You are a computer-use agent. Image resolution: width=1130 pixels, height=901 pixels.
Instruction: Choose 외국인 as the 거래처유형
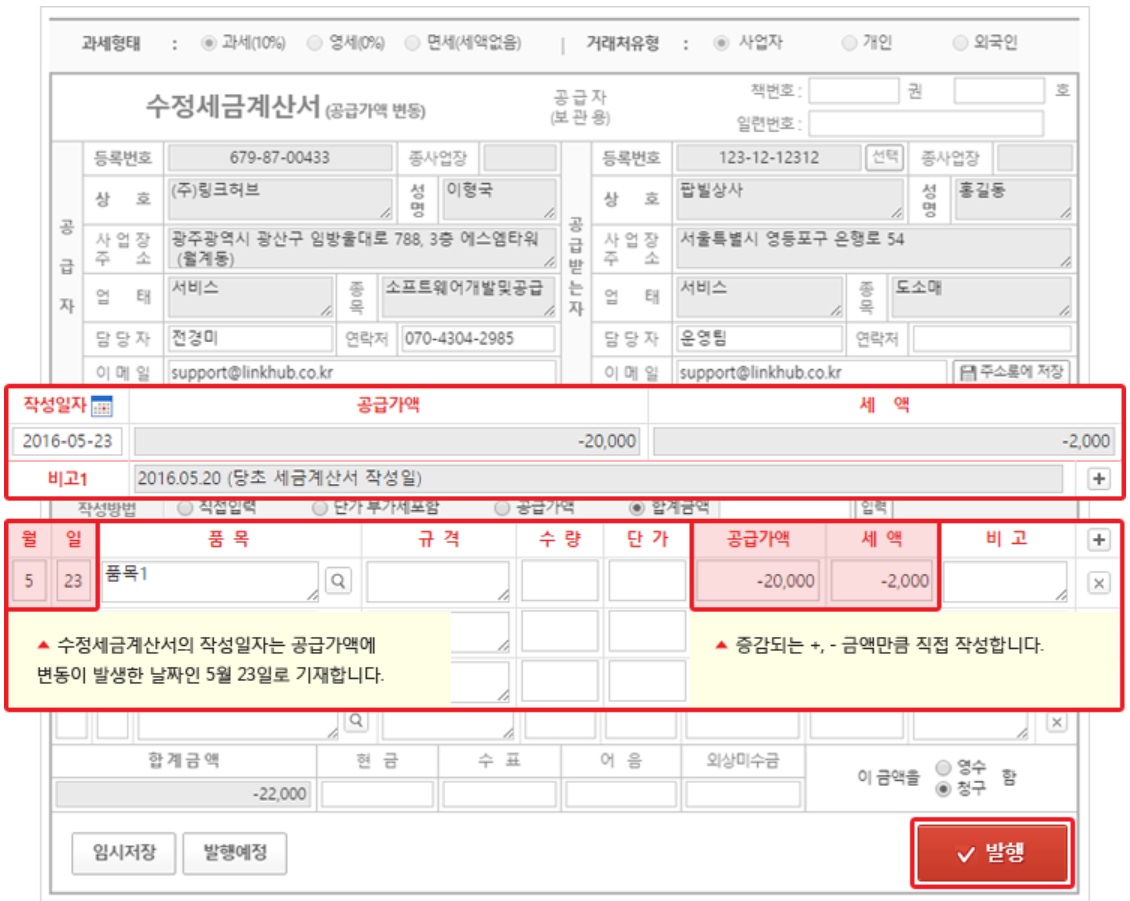click(x=960, y=43)
